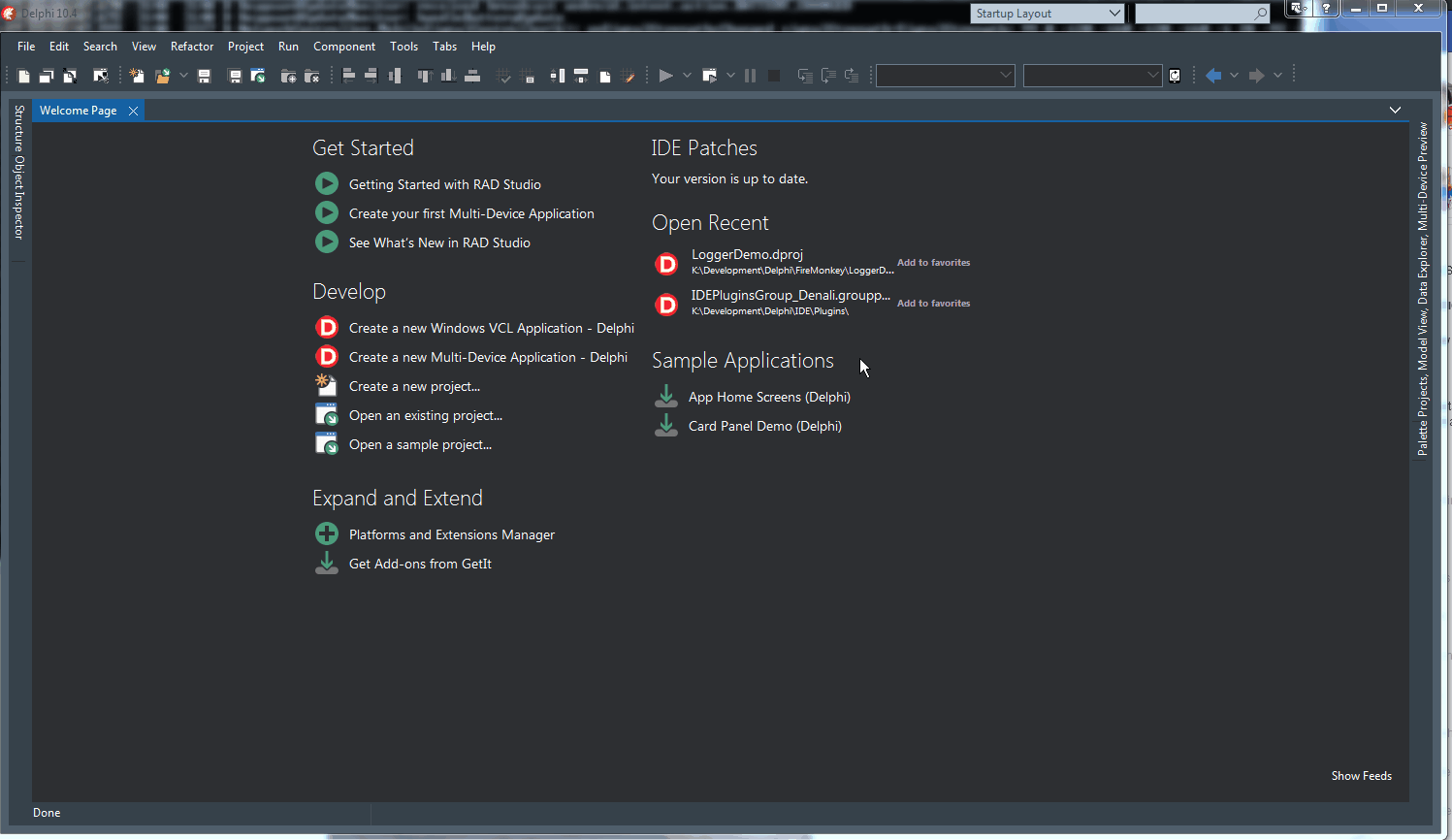Open the docked Object Inspector side tab
The width and height of the screenshot is (1452, 840).
coord(18,196)
